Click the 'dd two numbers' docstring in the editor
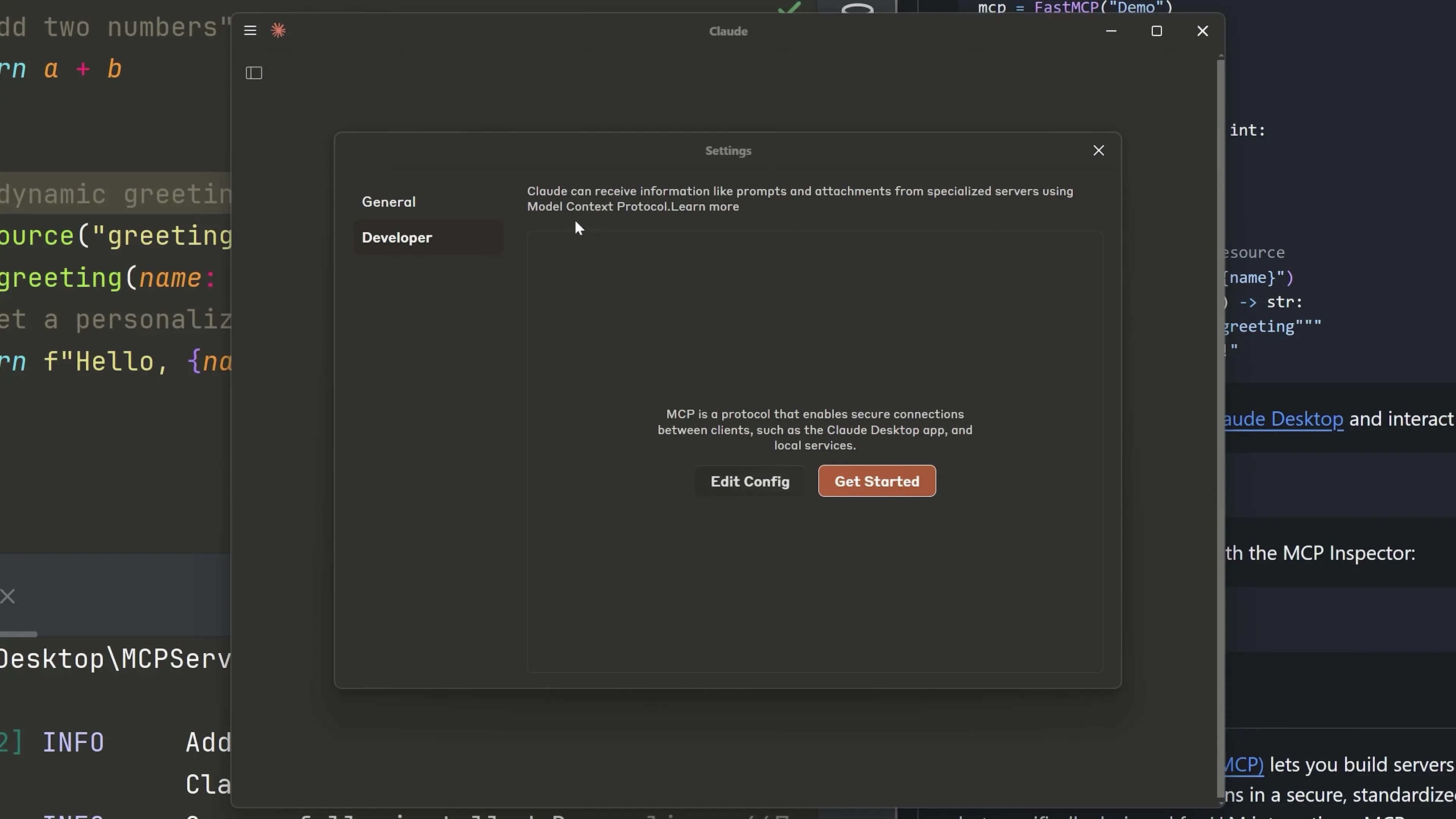 pos(115,27)
